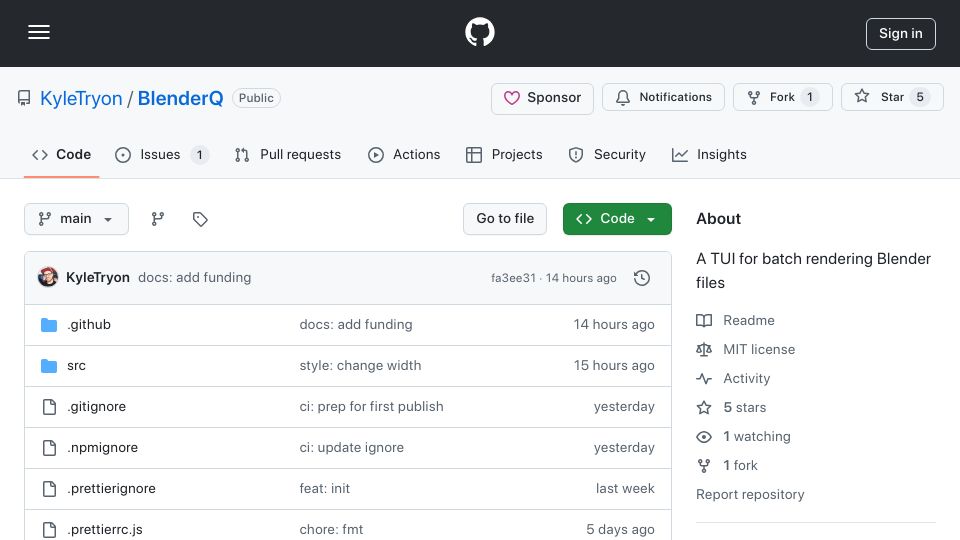Open the Insights tab
This screenshot has height=540, width=960.
coord(709,155)
